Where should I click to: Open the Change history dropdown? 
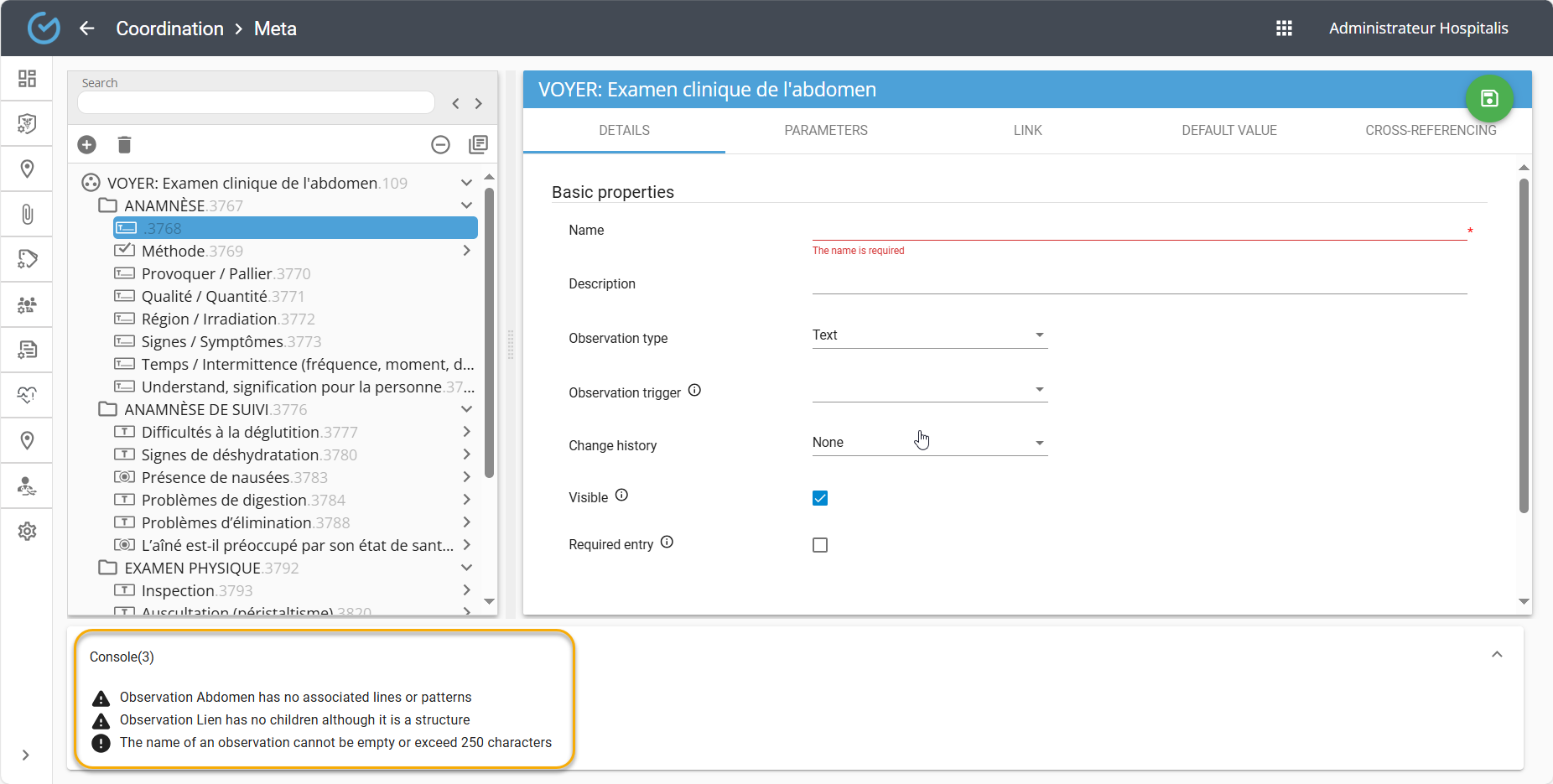[x=929, y=443]
